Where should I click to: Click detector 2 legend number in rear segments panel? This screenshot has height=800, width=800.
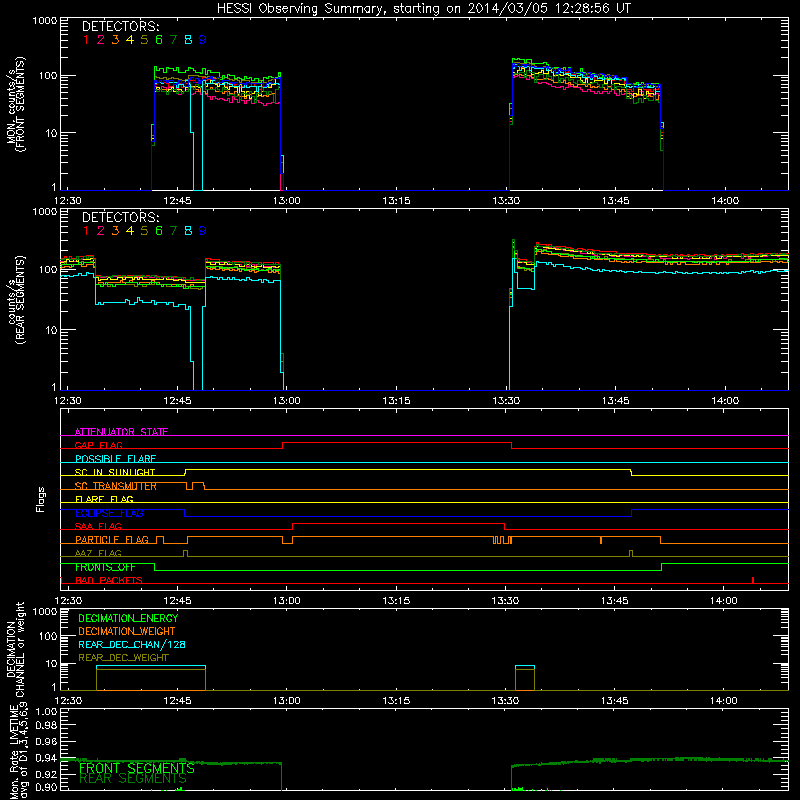[101, 231]
